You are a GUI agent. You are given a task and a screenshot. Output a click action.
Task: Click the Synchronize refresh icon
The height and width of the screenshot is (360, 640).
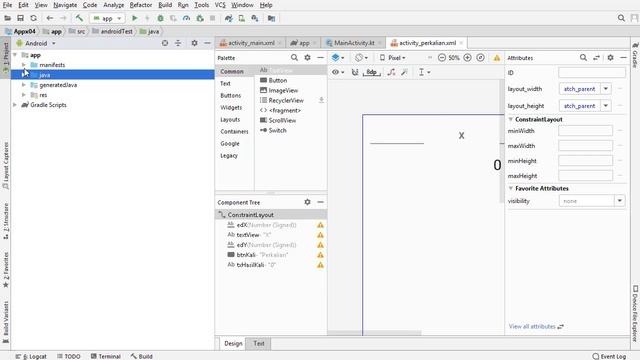click(x=33, y=18)
